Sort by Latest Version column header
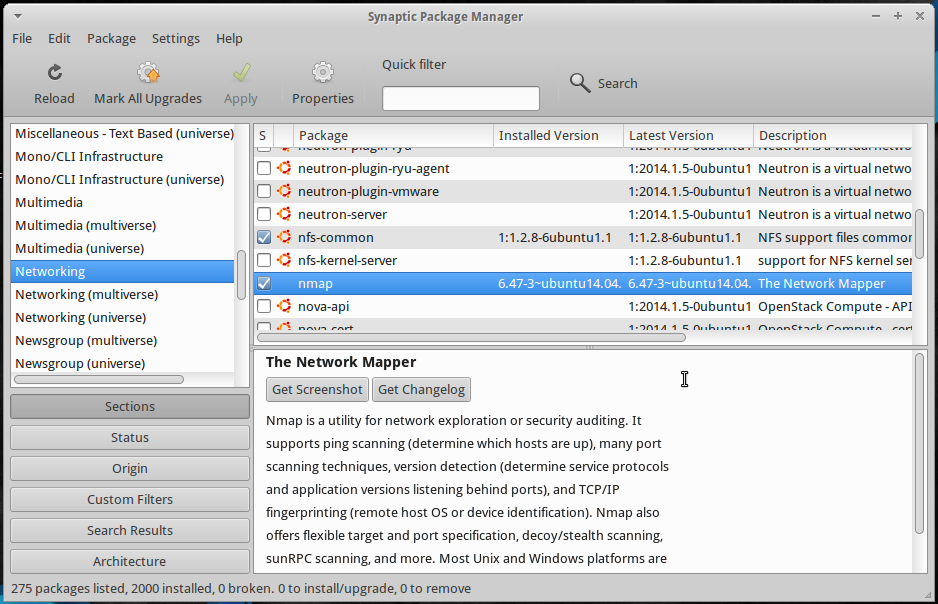Image resolution: width=938 pixels, height=604 pixels. (689, 136)
